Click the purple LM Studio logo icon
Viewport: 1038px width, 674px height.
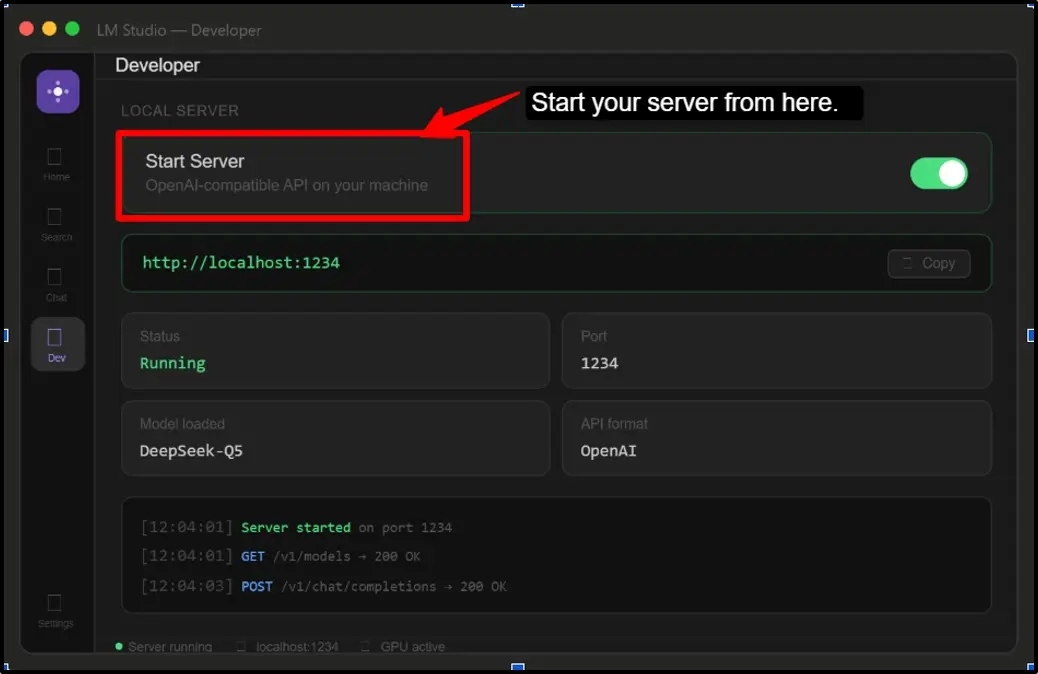[58, 91]
